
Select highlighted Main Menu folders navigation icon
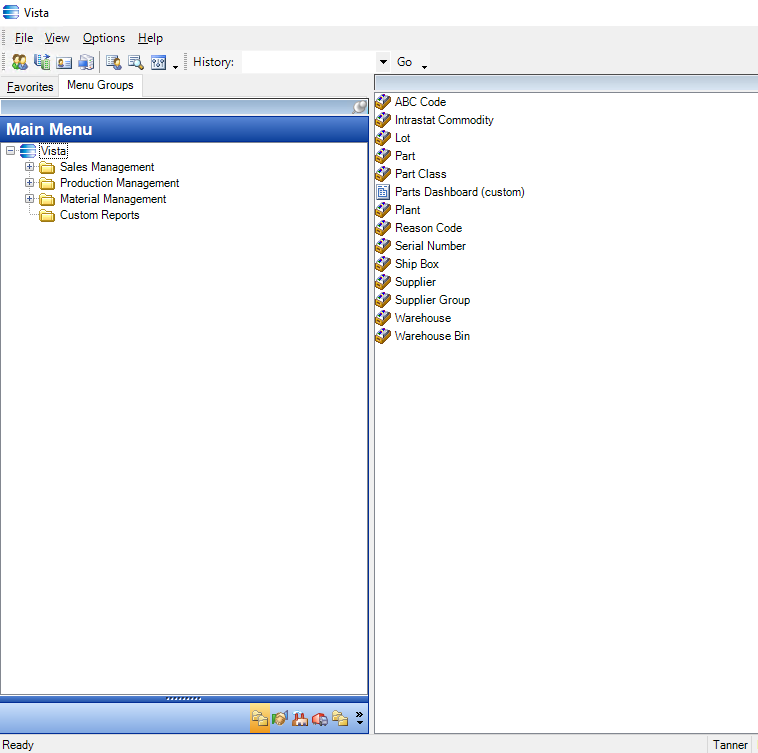click(260, 719)
